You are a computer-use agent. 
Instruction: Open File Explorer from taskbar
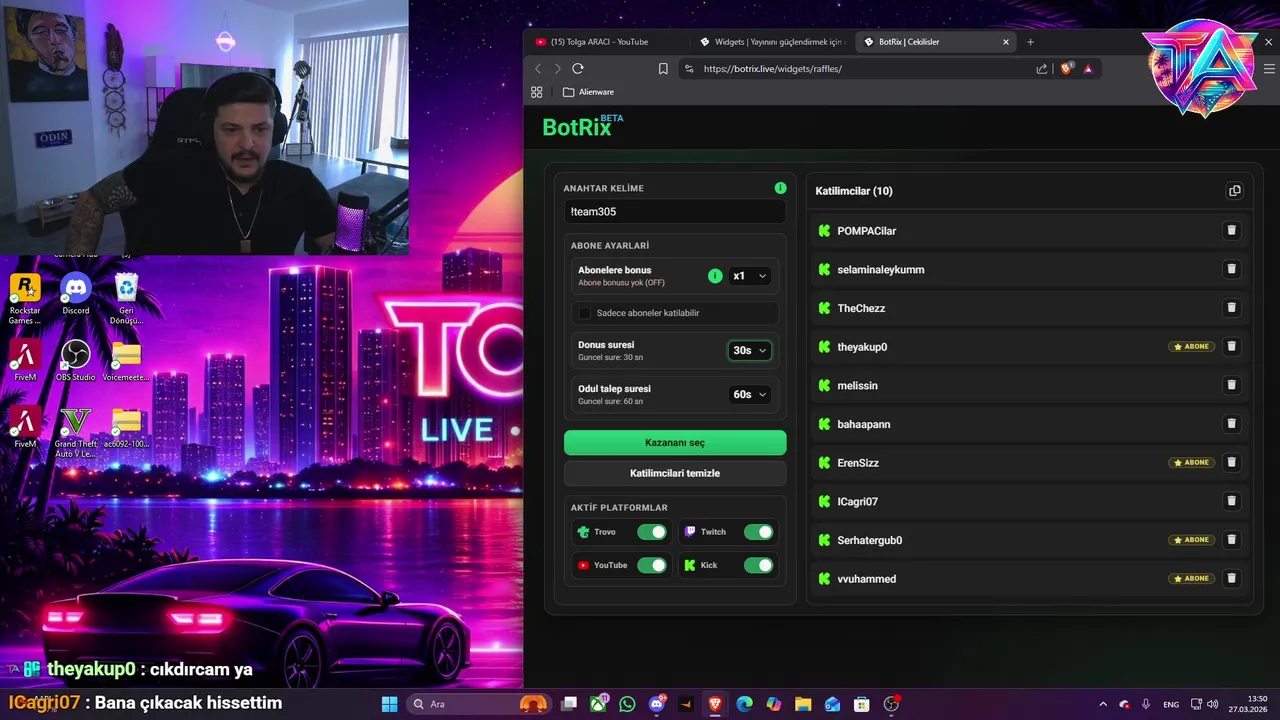(x=803, y=704)
